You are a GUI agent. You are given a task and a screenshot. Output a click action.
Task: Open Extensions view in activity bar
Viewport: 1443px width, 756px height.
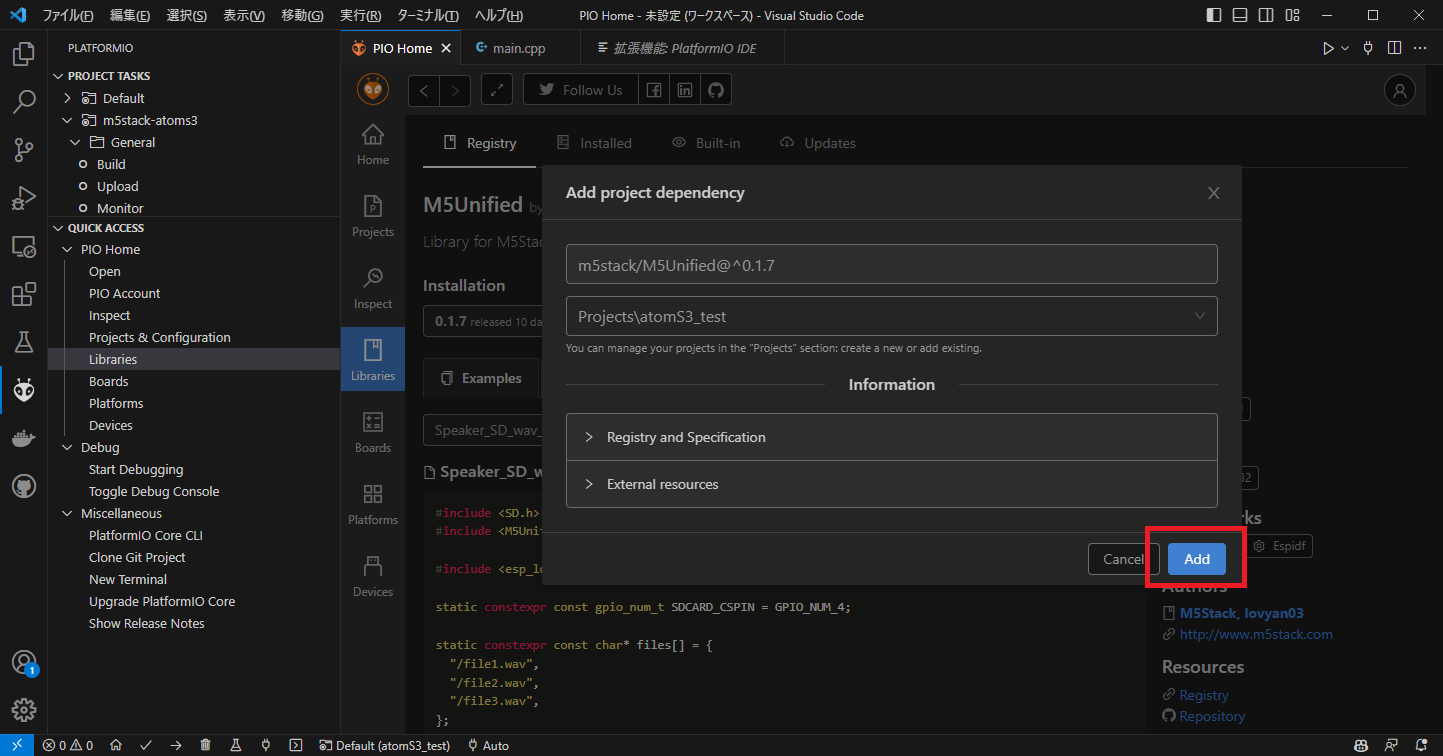[x=24, y=295]
